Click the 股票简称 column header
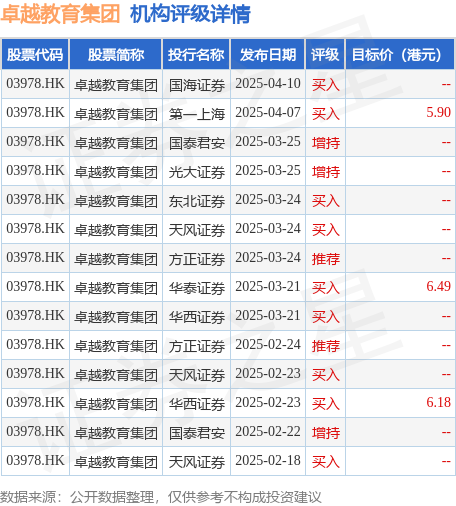Viewport: 456px width, 506px height. tap(116, 54)
